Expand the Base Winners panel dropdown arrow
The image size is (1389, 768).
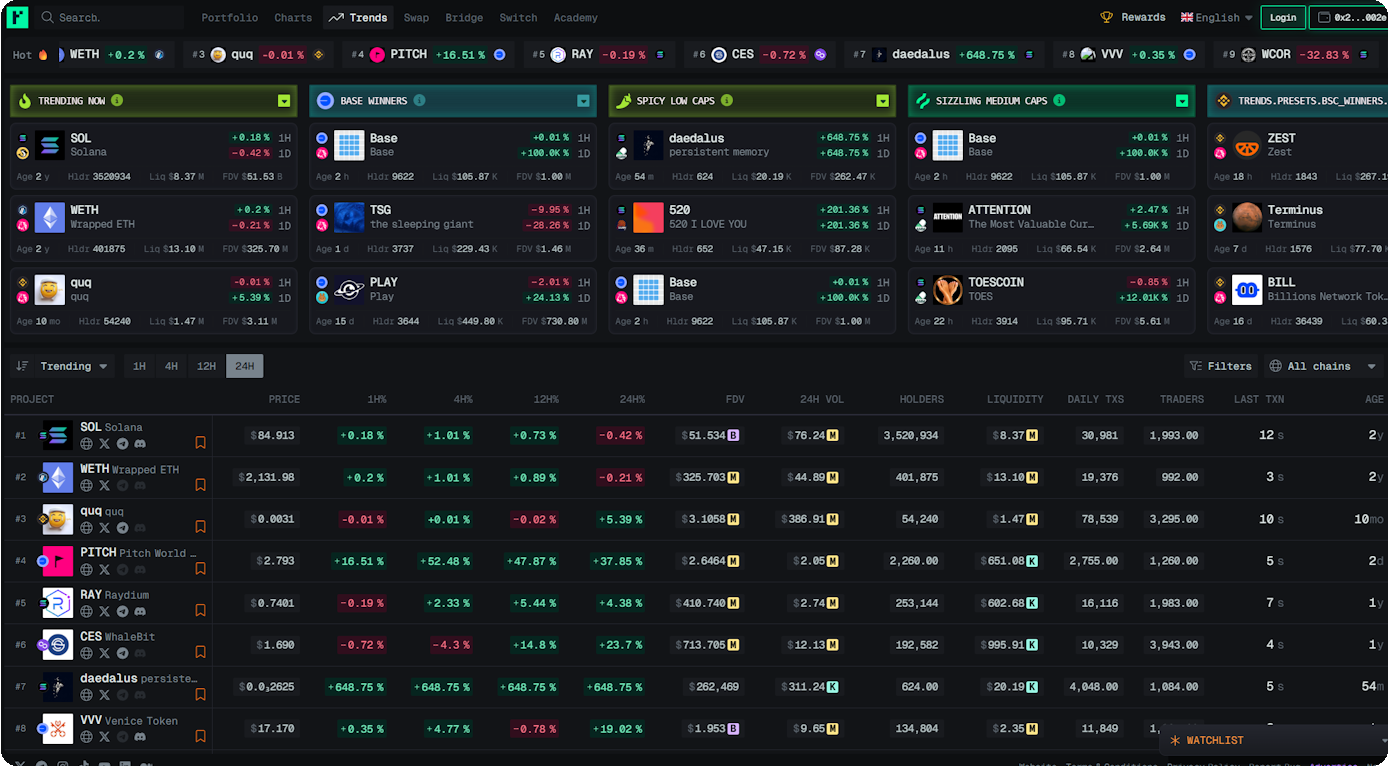(583, 101)
